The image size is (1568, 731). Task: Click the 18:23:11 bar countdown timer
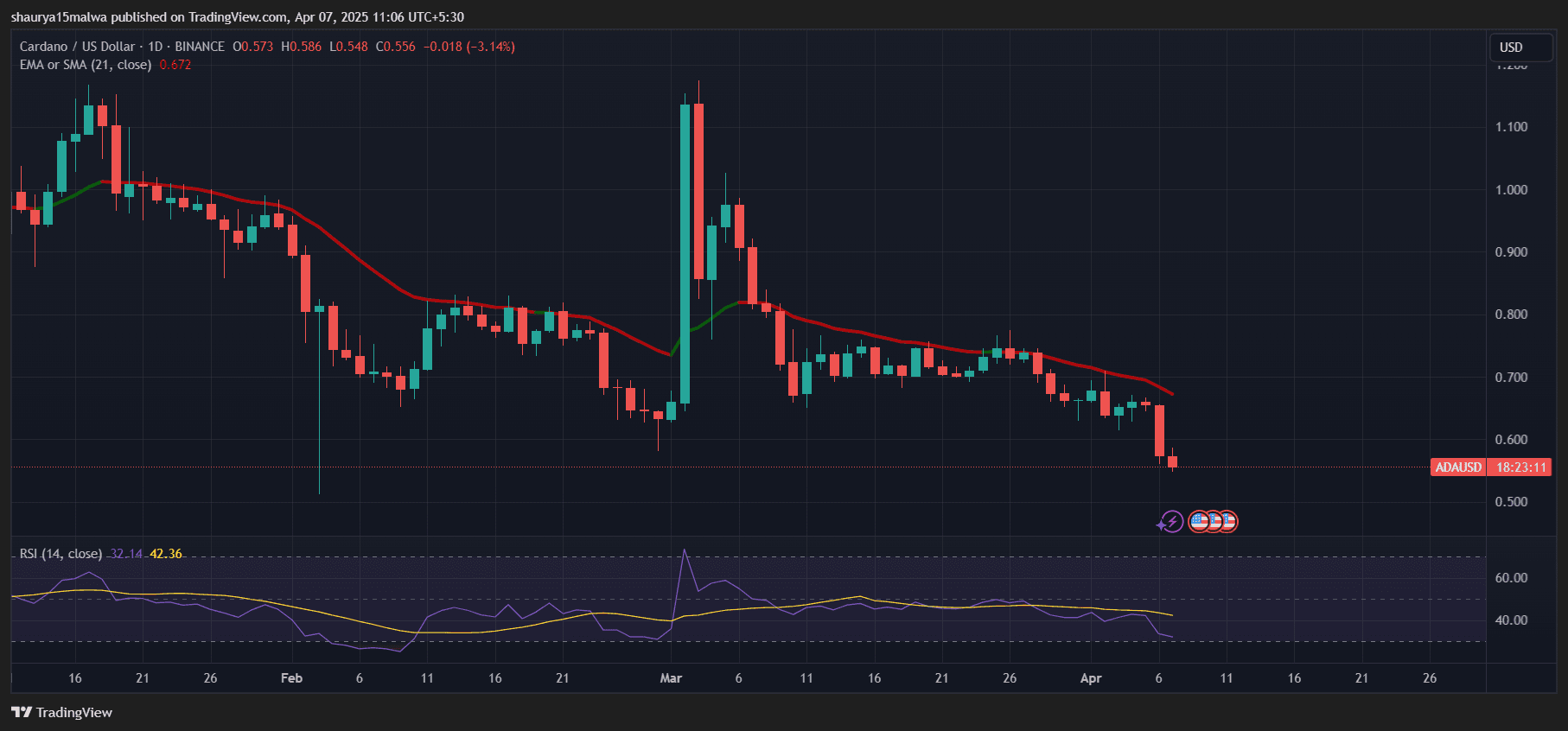click(1520, 467)
